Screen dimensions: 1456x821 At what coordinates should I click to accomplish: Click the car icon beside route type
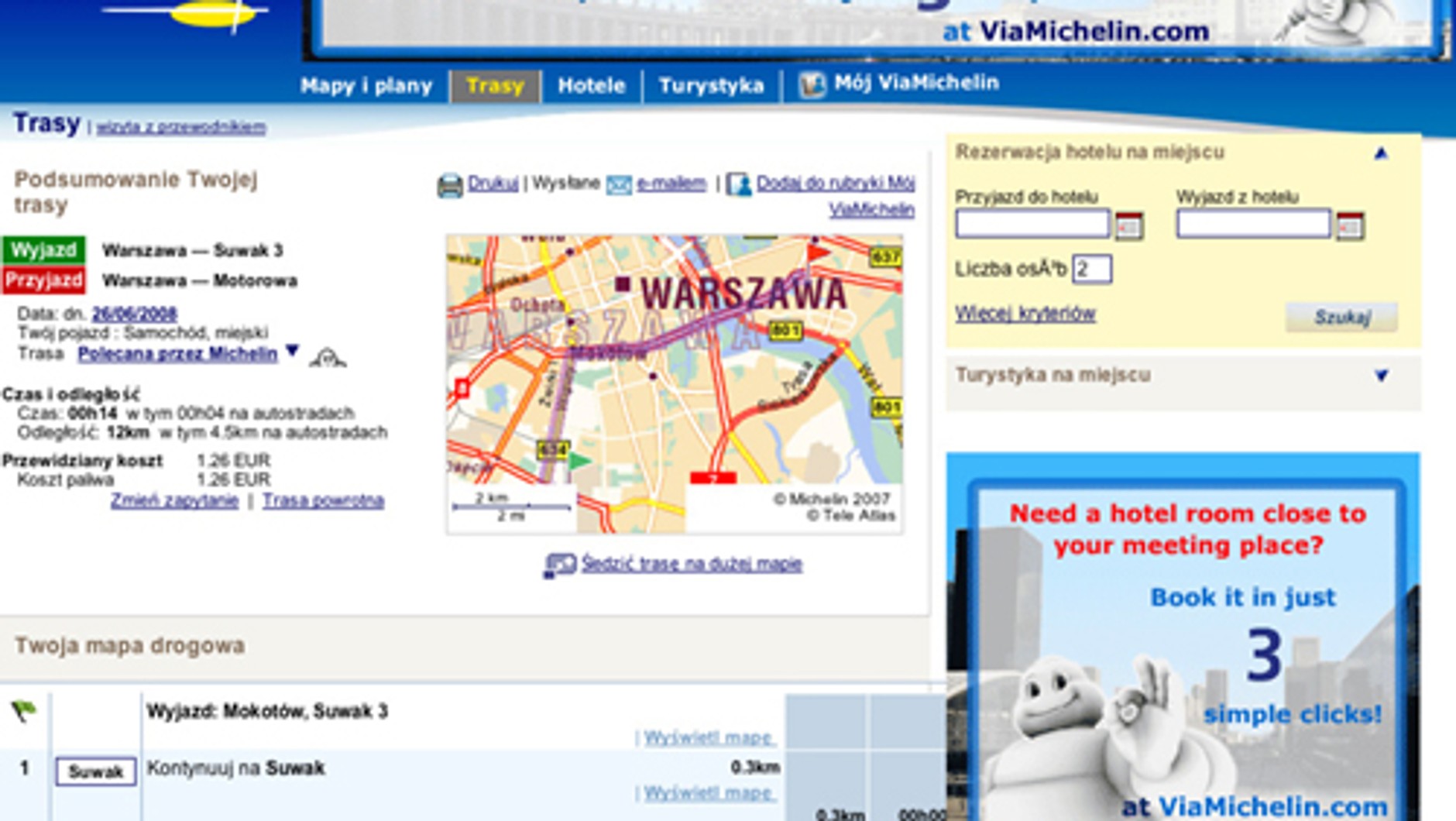pos(328,357)
